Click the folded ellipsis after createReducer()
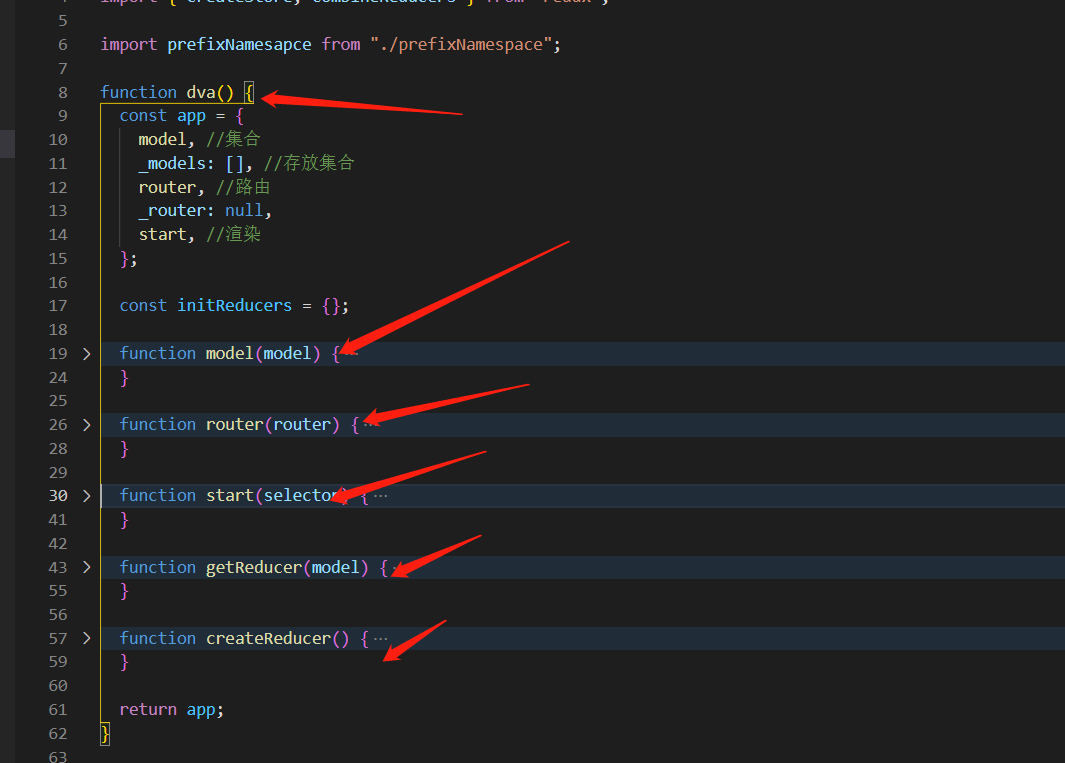Screen dimensions: 1065x763 point(380,639)
